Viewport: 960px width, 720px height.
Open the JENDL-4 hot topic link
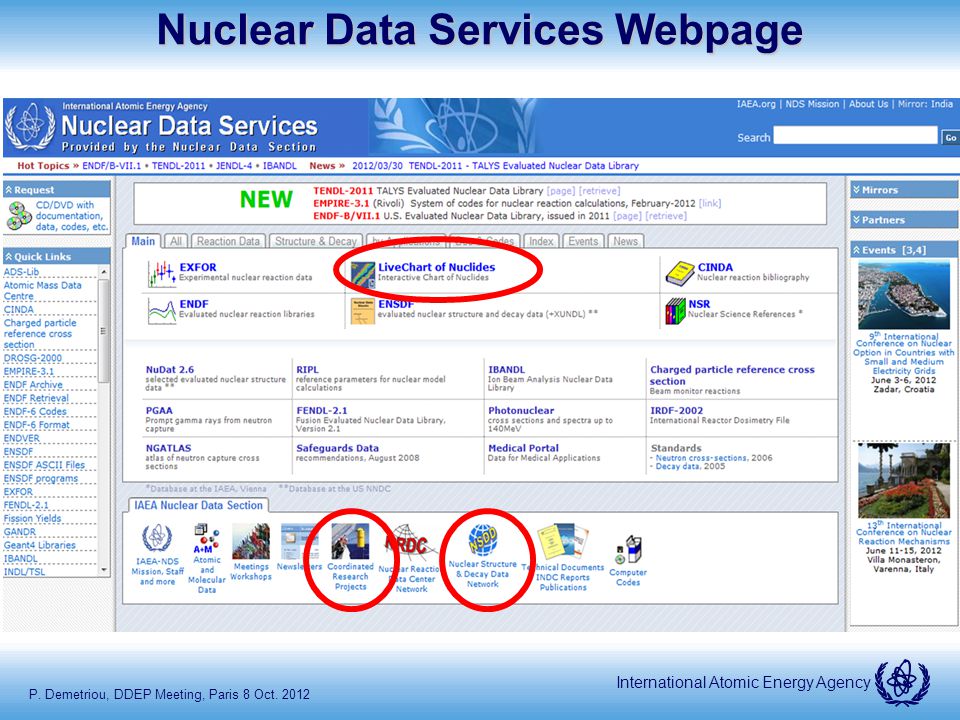234,166
